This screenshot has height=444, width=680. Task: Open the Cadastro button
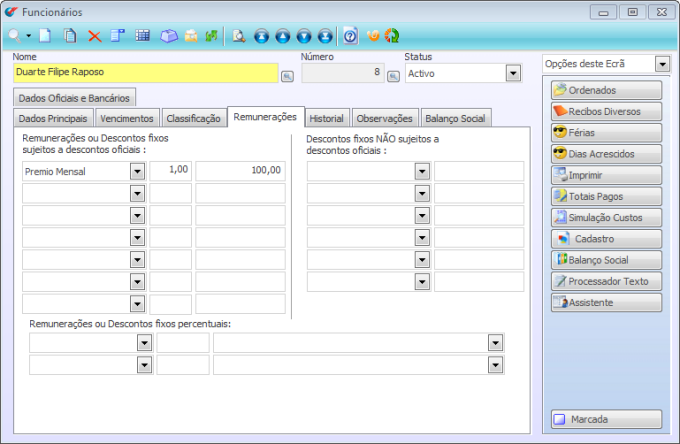607,239
